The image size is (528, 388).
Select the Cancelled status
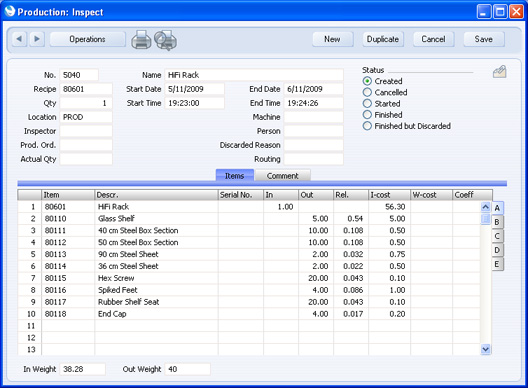367,92
